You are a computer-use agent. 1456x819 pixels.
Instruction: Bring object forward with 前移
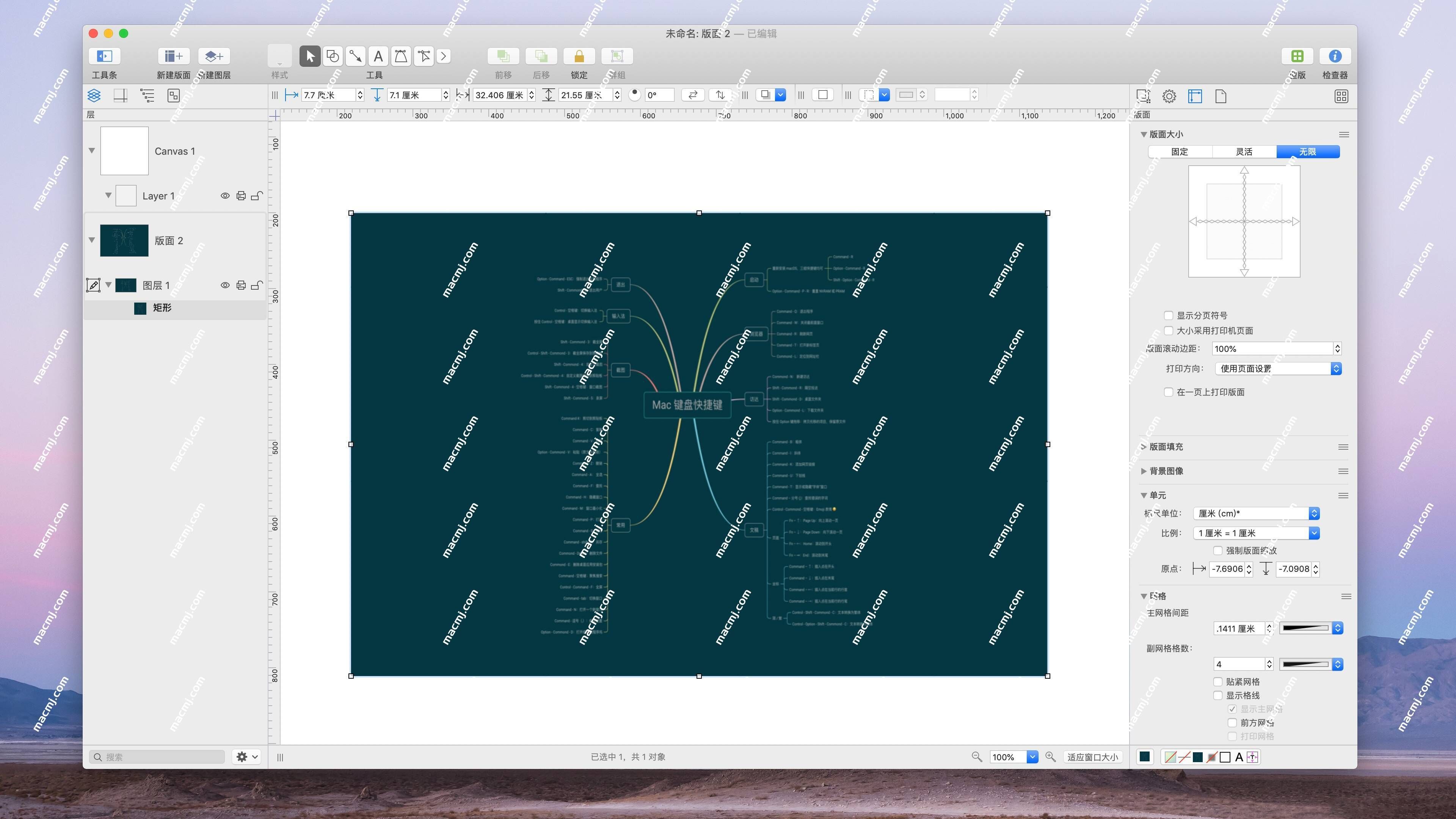(503, 56)
